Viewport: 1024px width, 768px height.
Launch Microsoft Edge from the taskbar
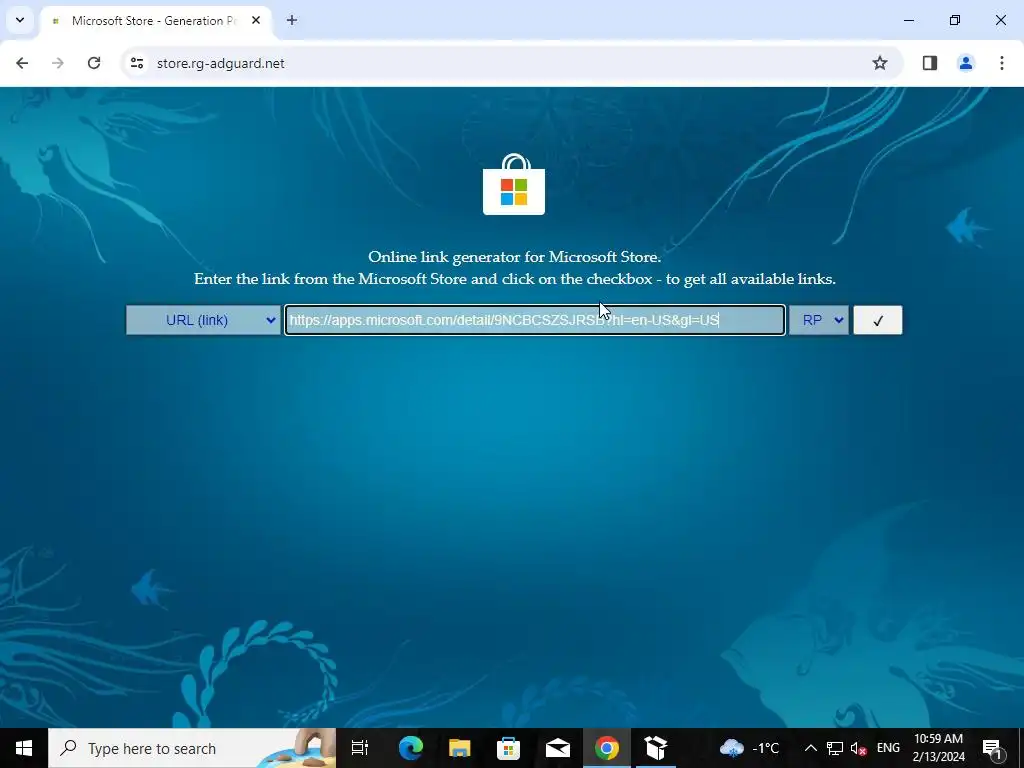411,748
